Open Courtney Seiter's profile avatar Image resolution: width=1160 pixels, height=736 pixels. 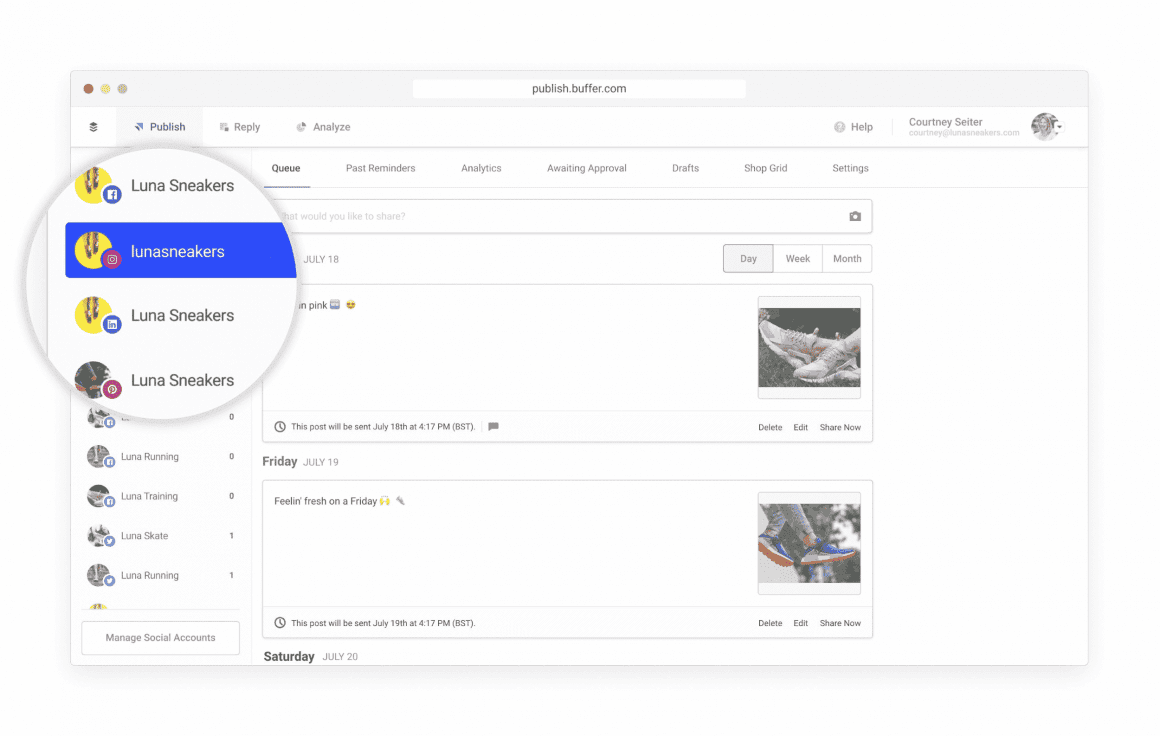click(1044, 126)
